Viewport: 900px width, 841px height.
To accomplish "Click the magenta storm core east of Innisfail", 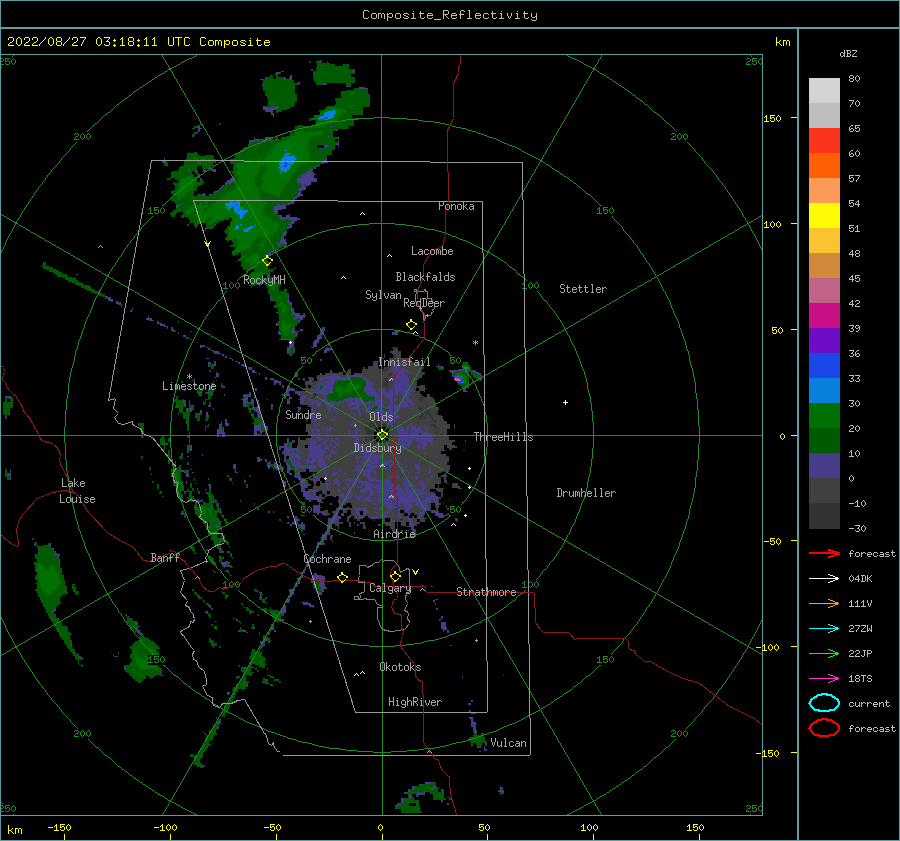I will pyautogui.click(x=458, y=379).
